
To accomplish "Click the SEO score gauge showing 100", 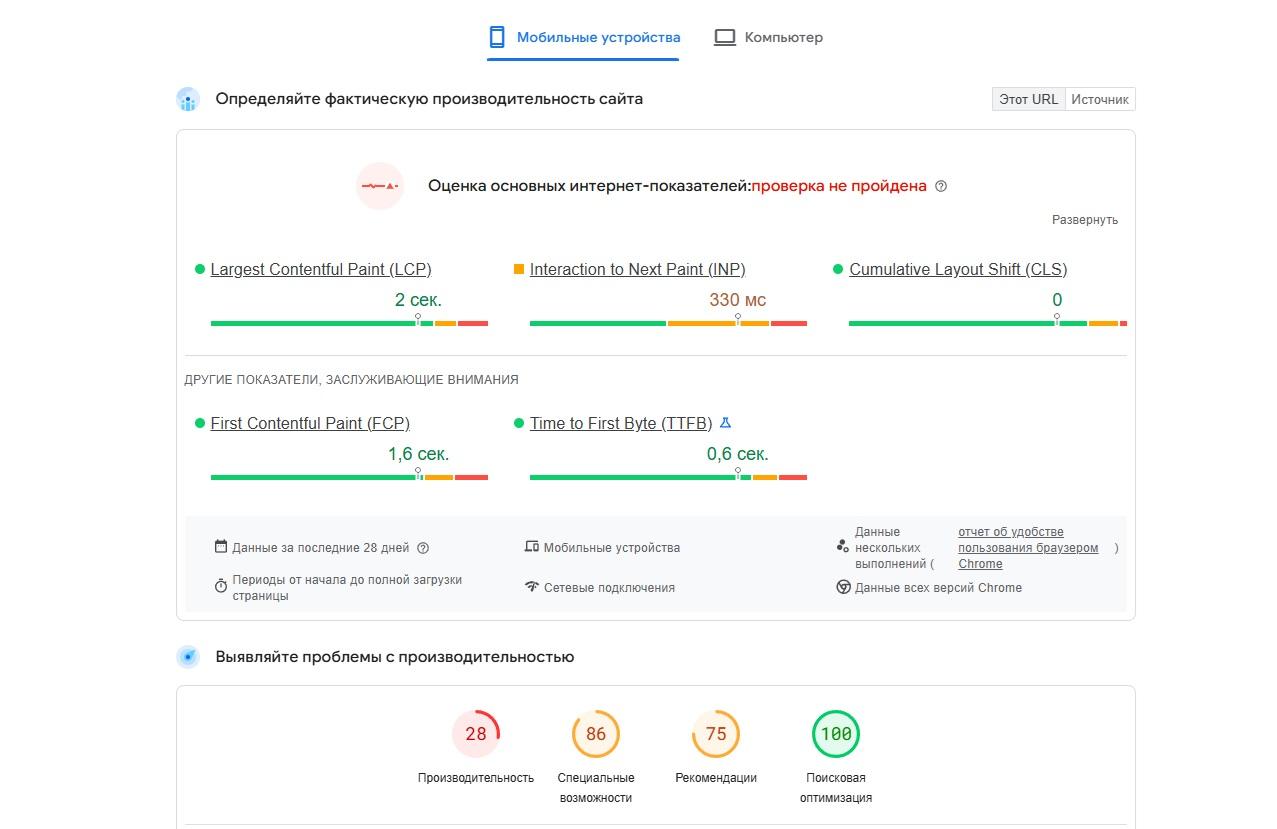I will (x=836, y=734).
